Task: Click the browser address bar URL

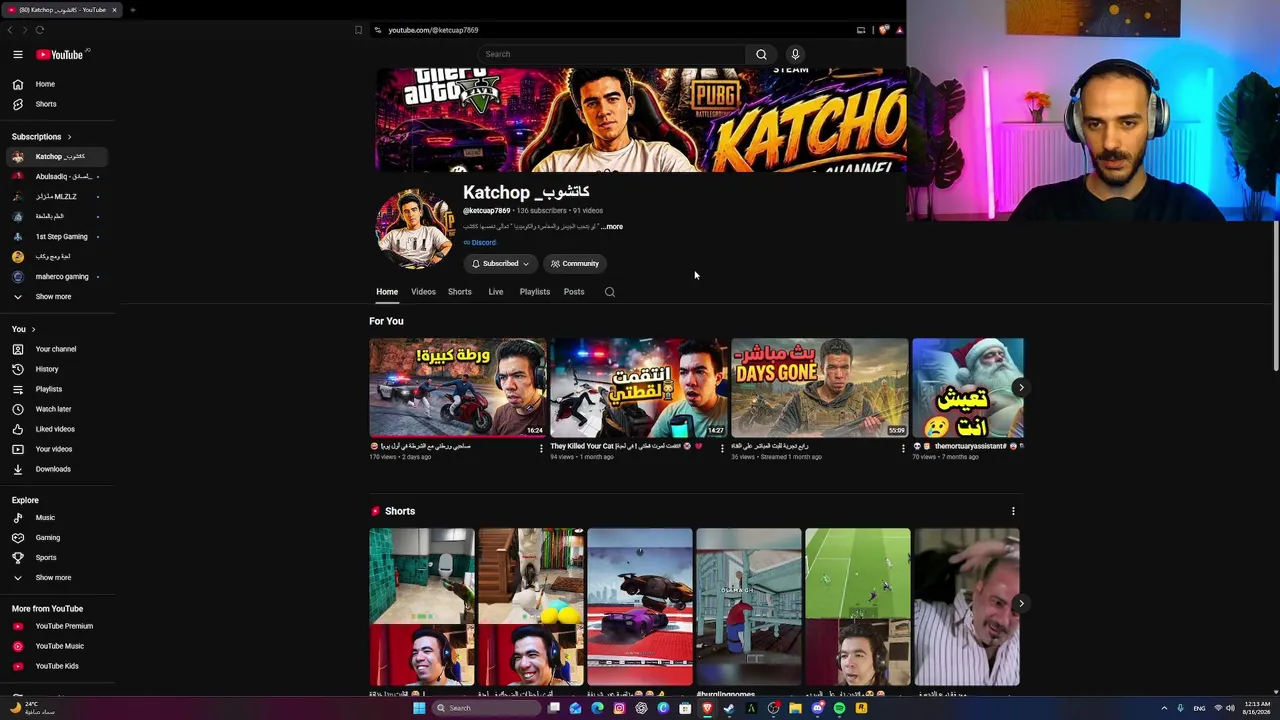Action: [433, 30]
